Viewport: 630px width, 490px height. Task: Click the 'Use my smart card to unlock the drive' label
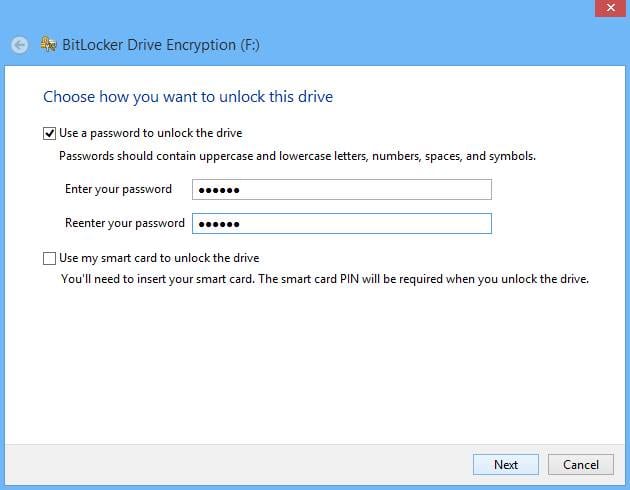click(x=159, y=258)
